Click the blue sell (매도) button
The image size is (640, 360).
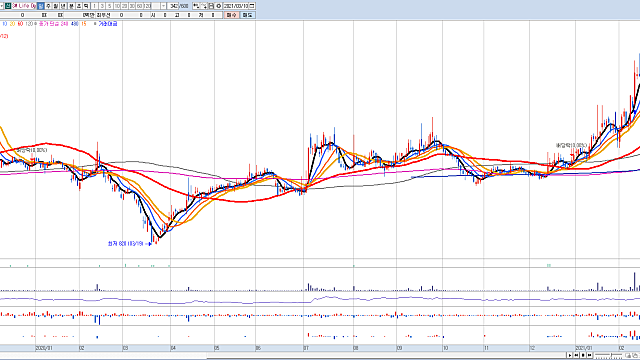247,15
